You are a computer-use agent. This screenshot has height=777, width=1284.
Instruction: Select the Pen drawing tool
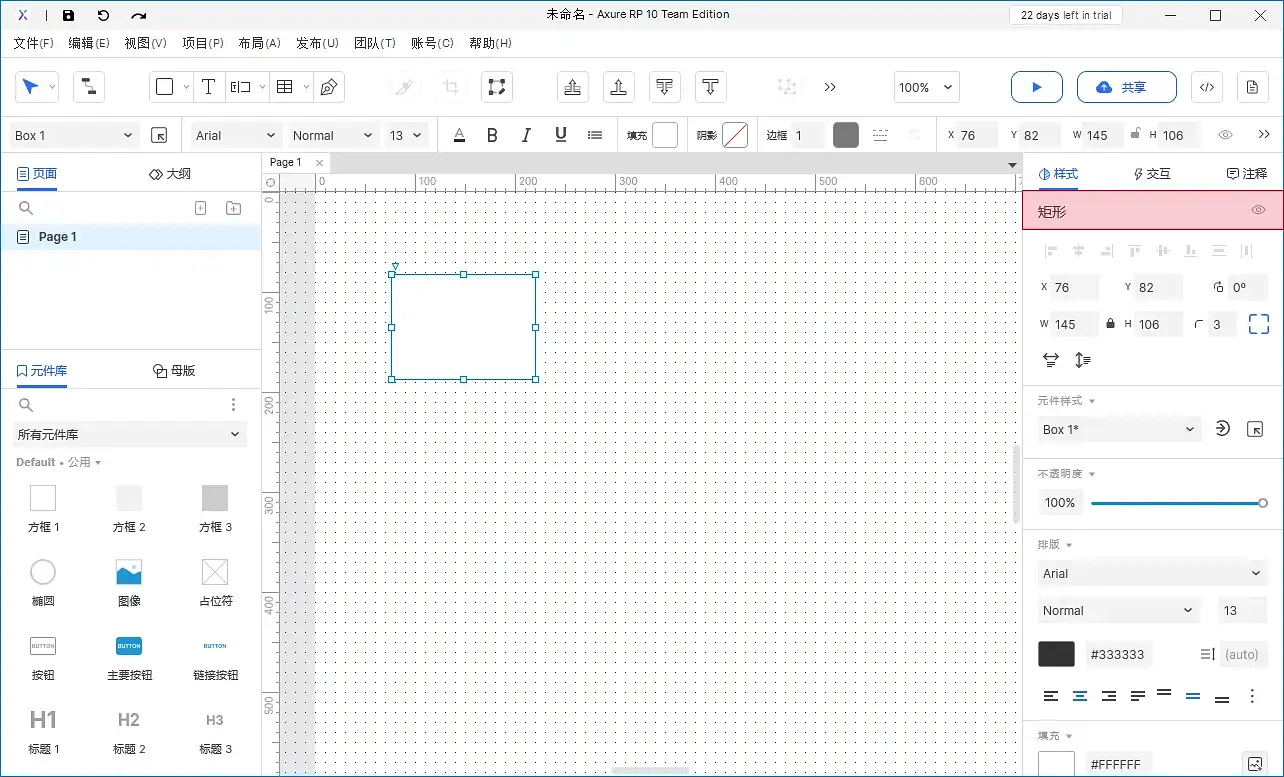[328, 87]
